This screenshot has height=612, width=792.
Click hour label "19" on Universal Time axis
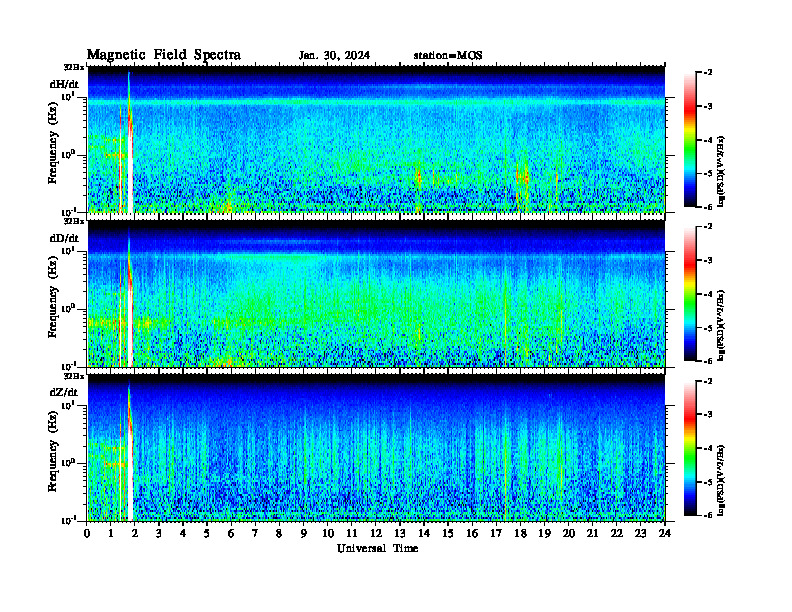(x=544, y=534)
